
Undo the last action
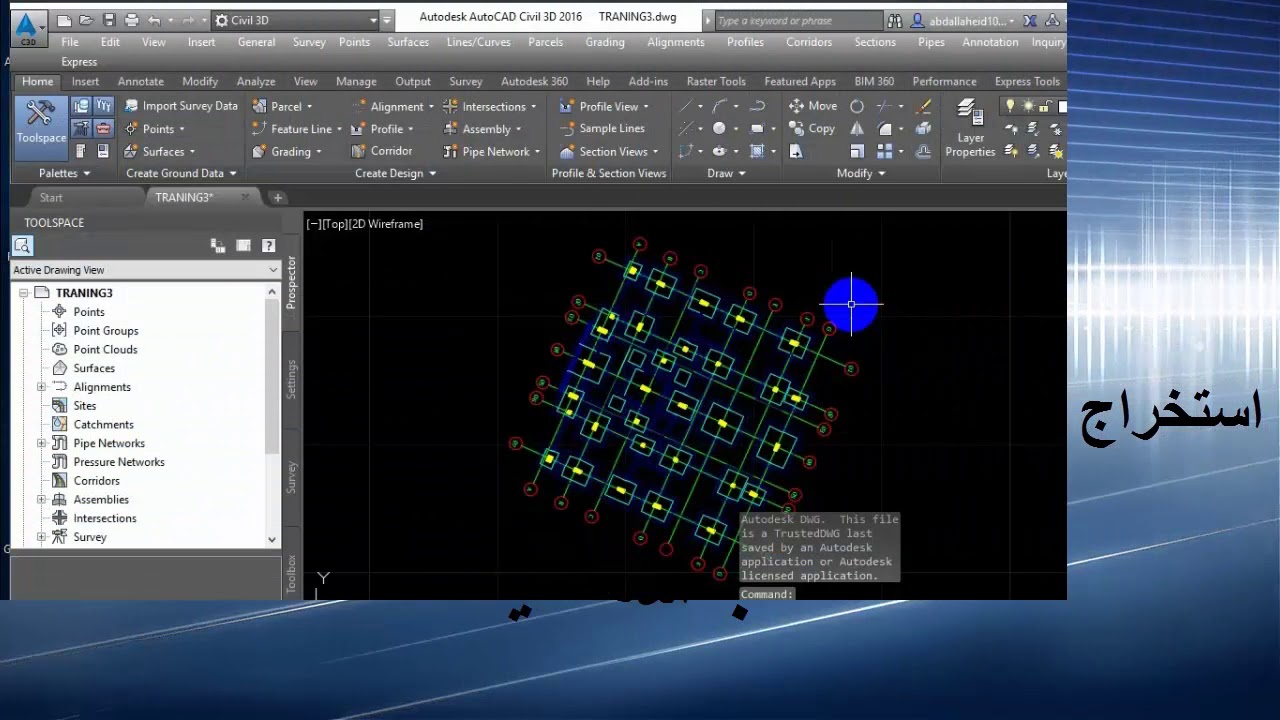[153, 20]
